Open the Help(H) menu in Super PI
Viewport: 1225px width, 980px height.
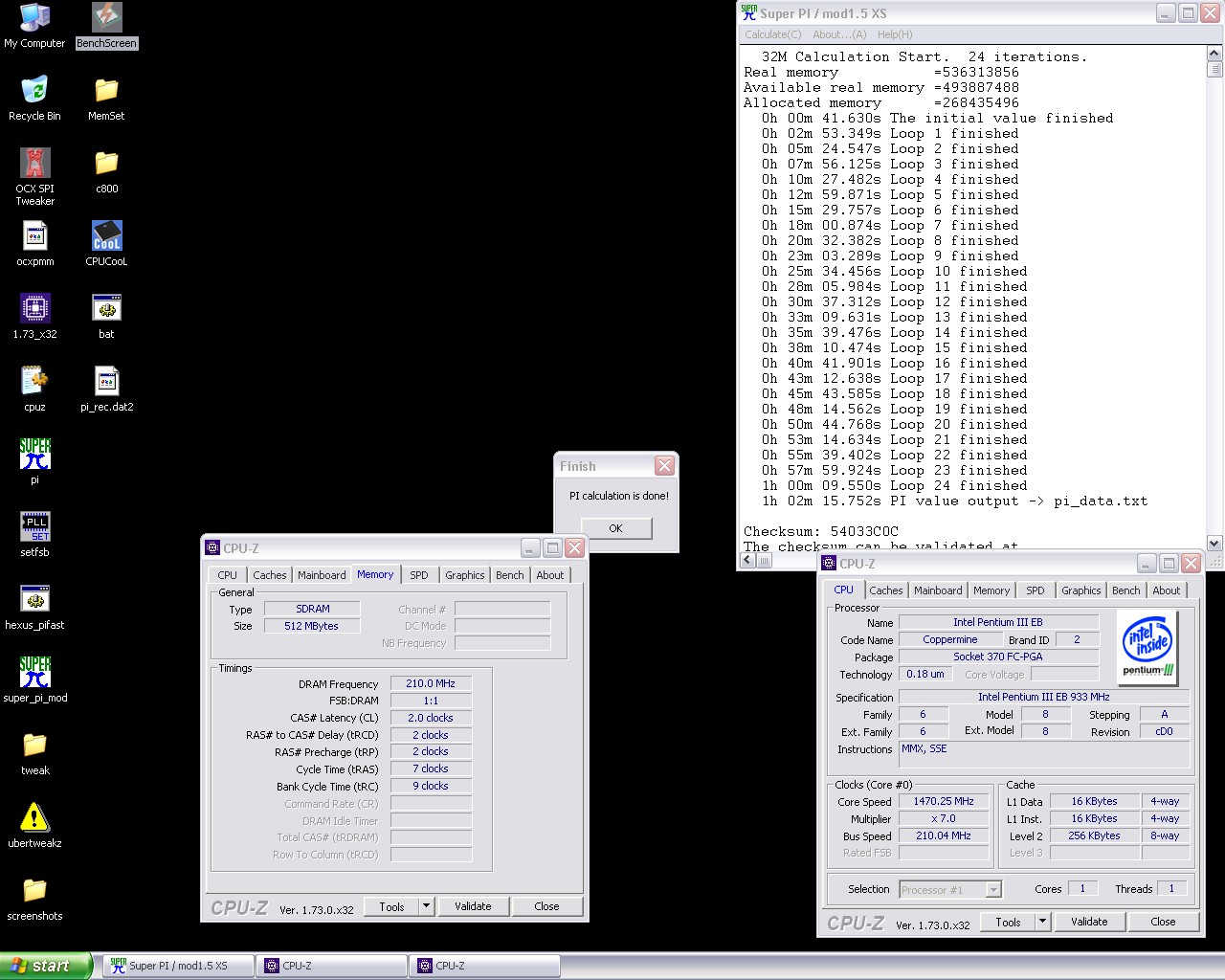coord(895,34)
